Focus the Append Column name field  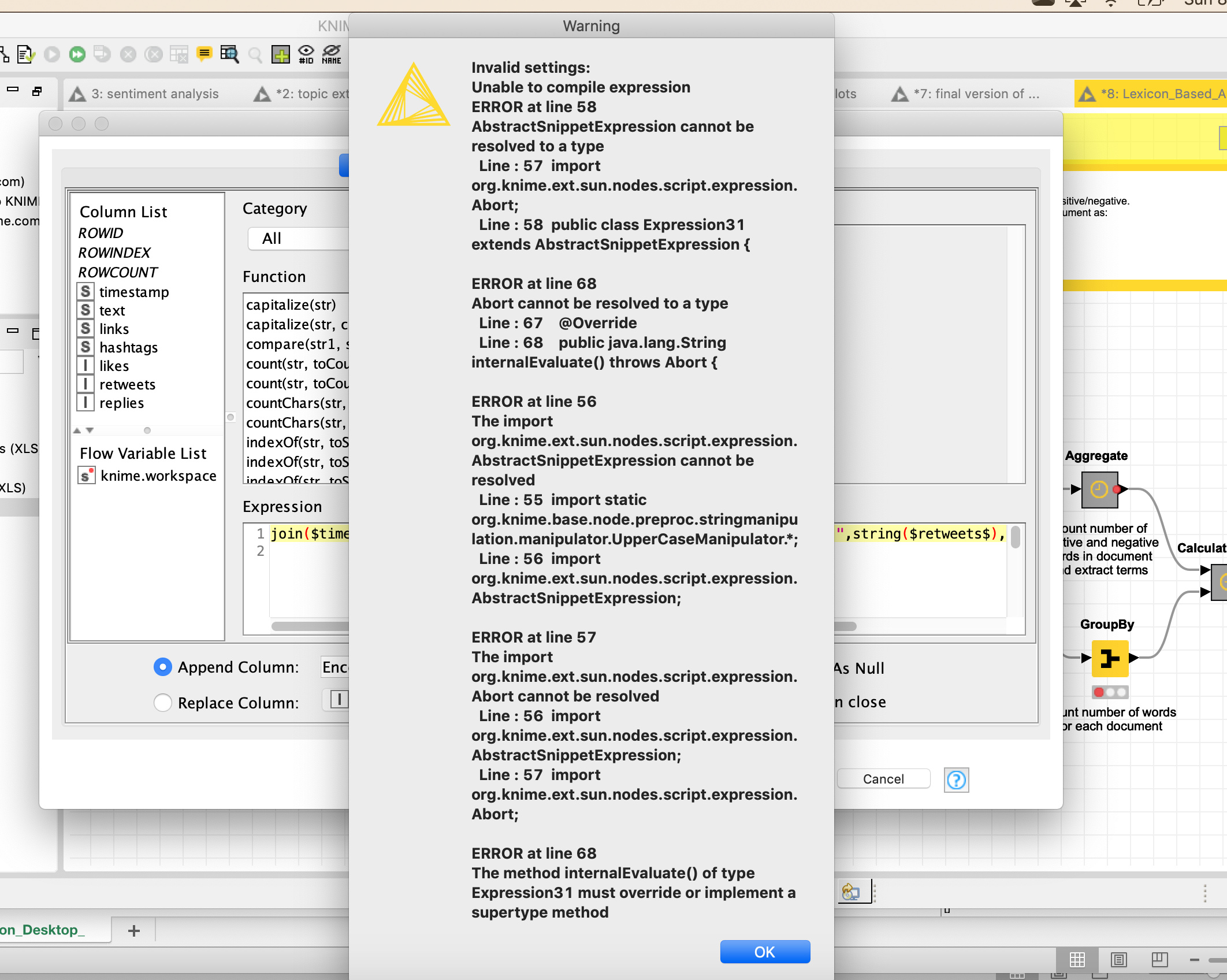point(335,667)
